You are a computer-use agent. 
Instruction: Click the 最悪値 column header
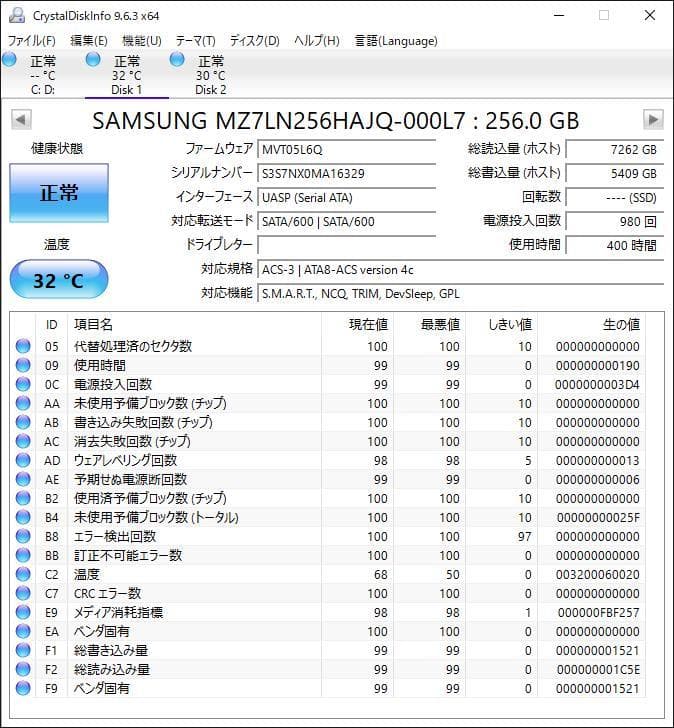(x=429, y=325)
